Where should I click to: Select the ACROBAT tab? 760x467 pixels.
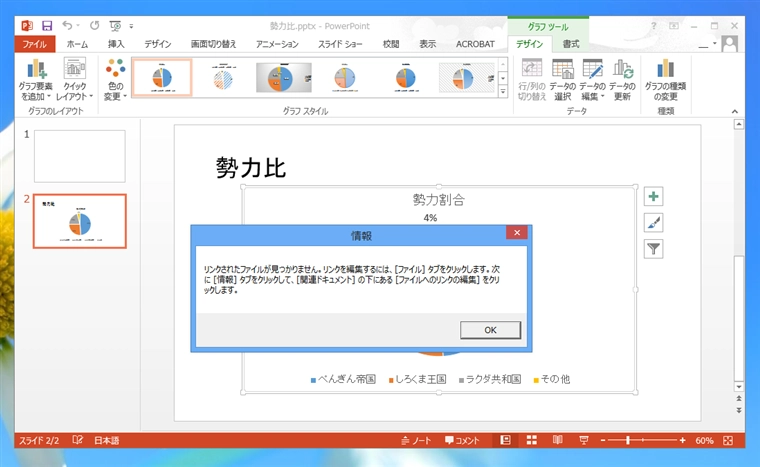click(475, 44)
